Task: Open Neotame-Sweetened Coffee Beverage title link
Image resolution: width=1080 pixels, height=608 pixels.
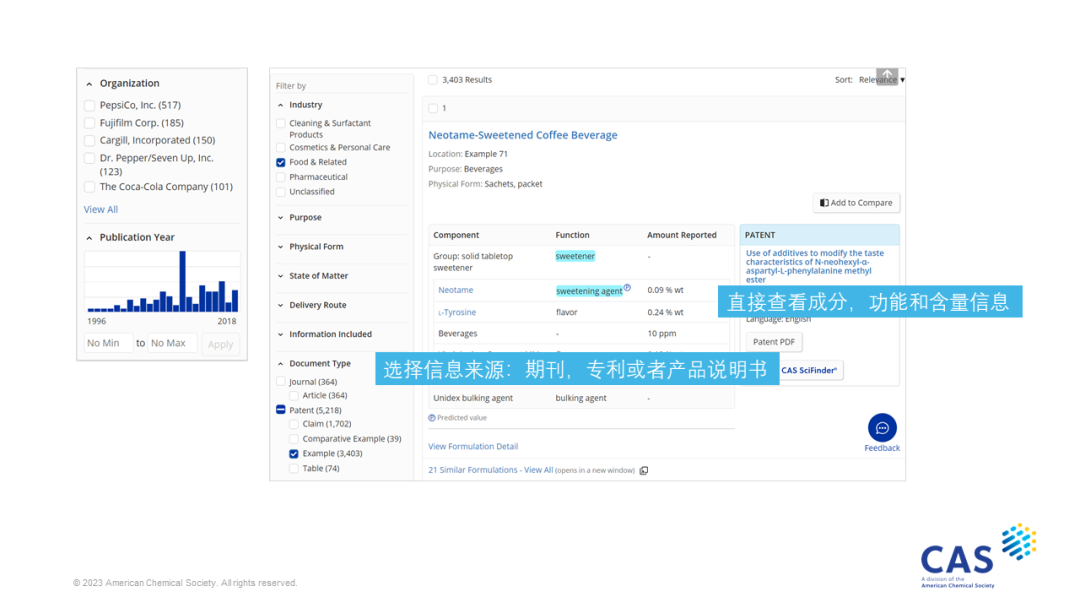Action: point(523,135)
